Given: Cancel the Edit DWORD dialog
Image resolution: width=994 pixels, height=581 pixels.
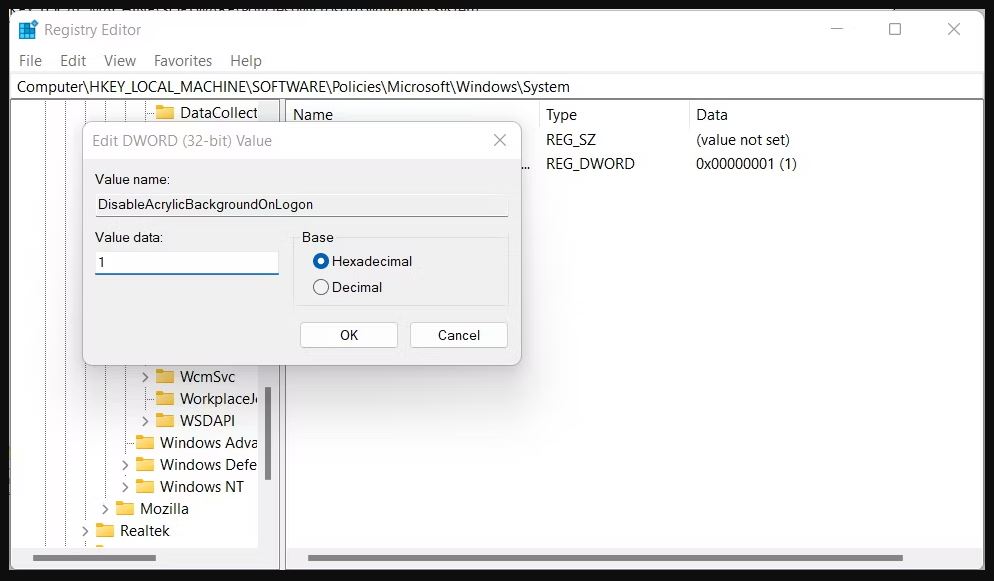Looking at the screenshot, I should pyautogui.click(x=459, y=335).
